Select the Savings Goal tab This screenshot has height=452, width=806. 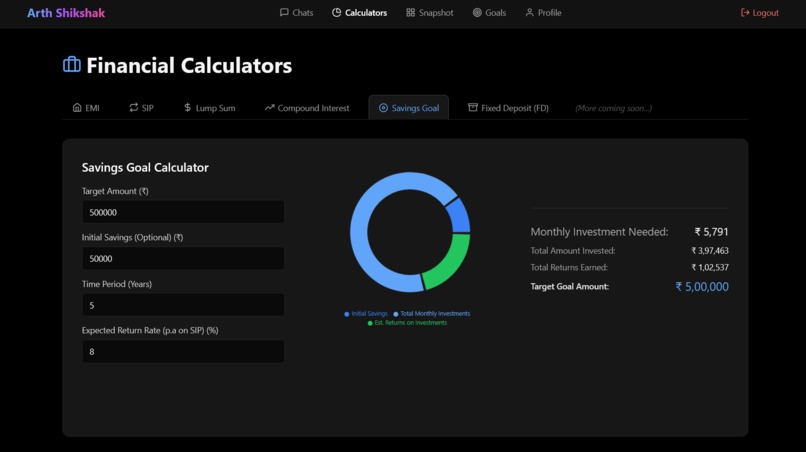coord(409,107)
